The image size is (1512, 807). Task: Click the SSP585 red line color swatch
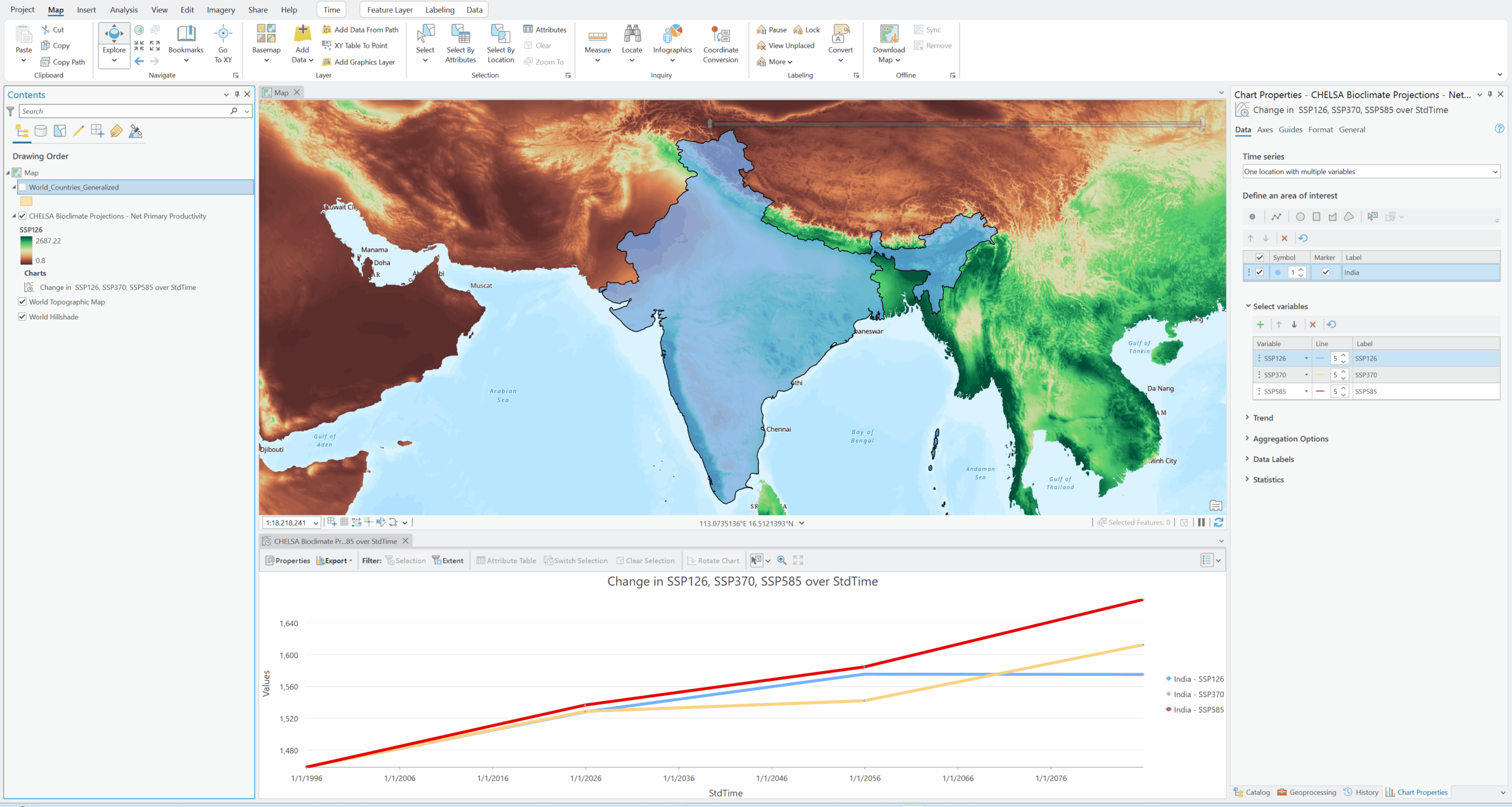point(1320,391)
